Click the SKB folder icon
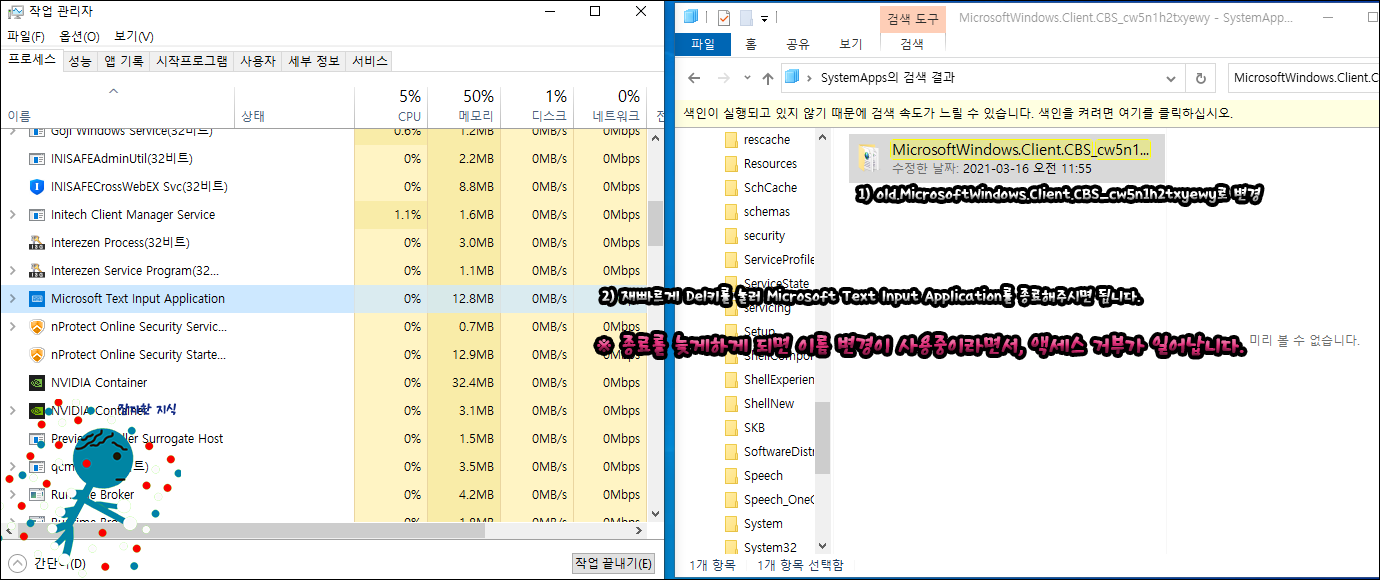This screenshot has width=1380, height=580. (x=730, y=427)
